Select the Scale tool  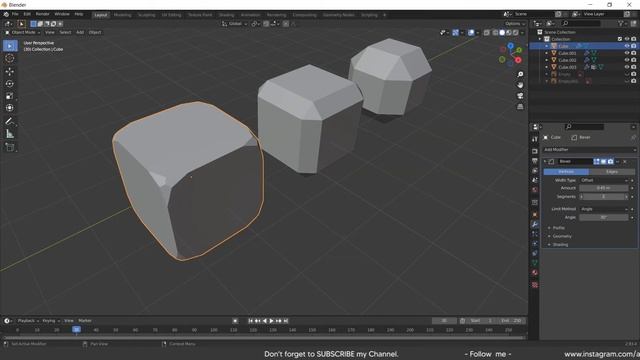pos(10,96)
